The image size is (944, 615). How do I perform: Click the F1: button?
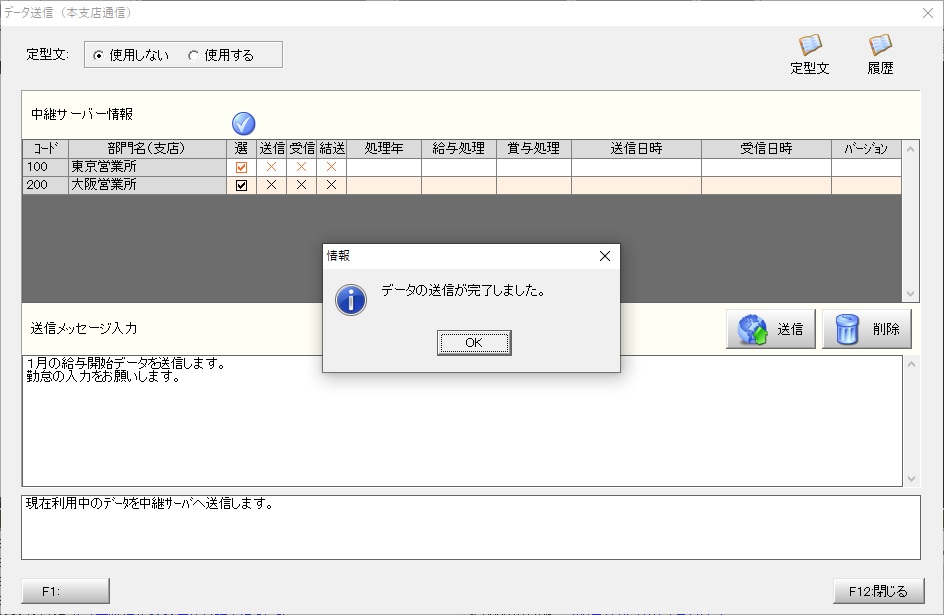click(66, 591)
